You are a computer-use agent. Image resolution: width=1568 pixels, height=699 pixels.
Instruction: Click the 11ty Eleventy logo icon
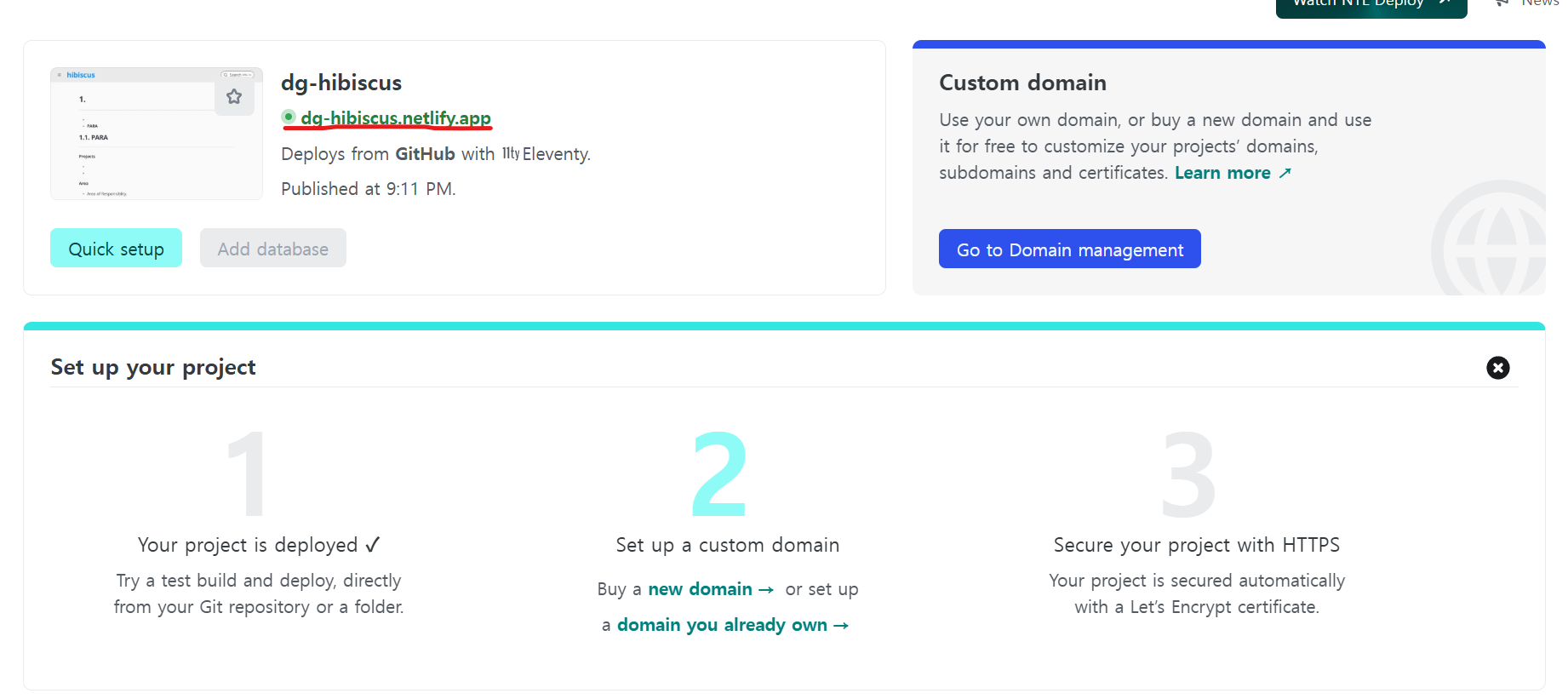(510, 154)
